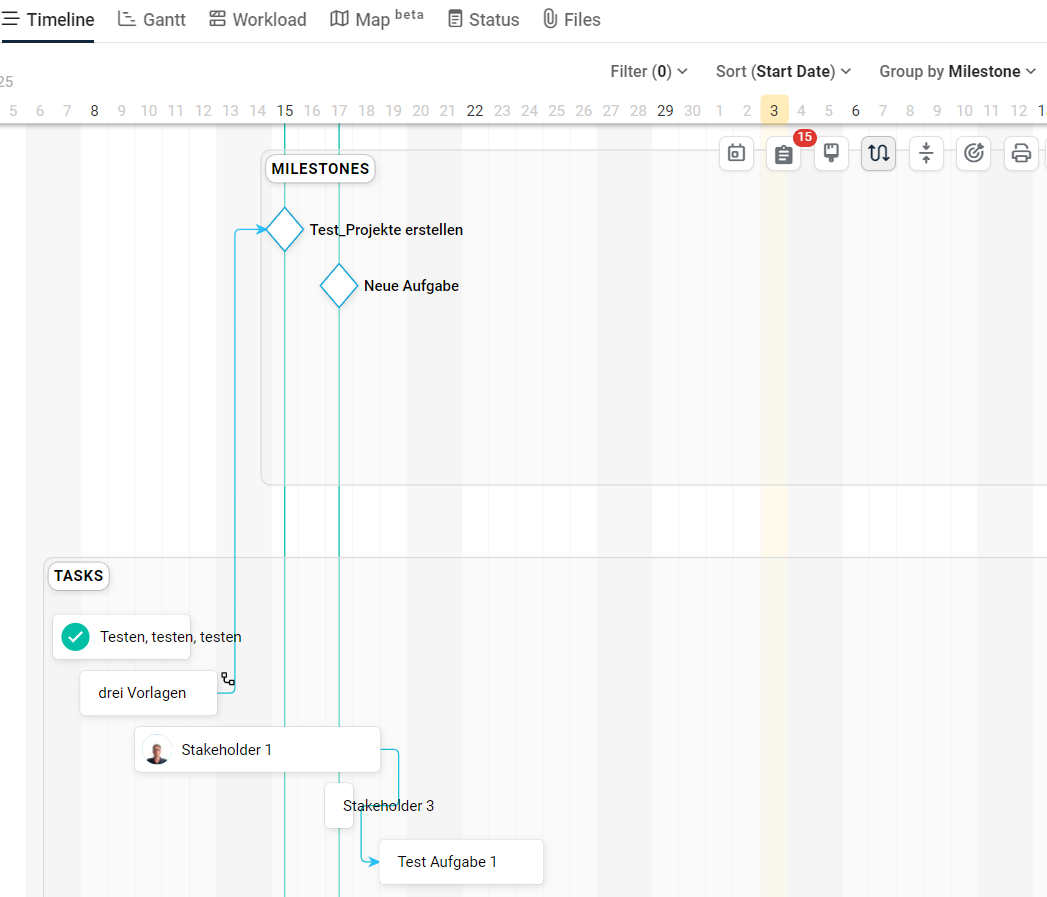Click the subtask icon beside drei Vorlagen
The height and width of the screenshot is (897, 1047).
[x=228, y=679]
